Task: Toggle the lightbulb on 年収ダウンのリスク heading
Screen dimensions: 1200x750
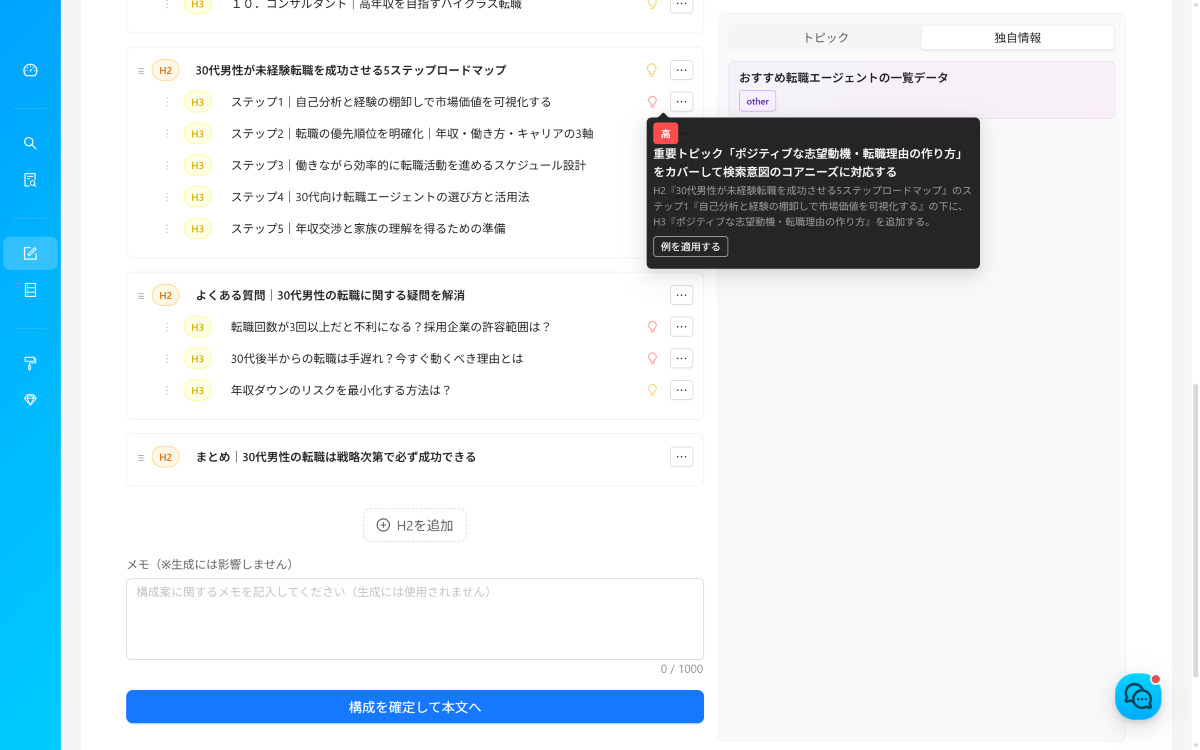Action: click(x=652, y=390)
